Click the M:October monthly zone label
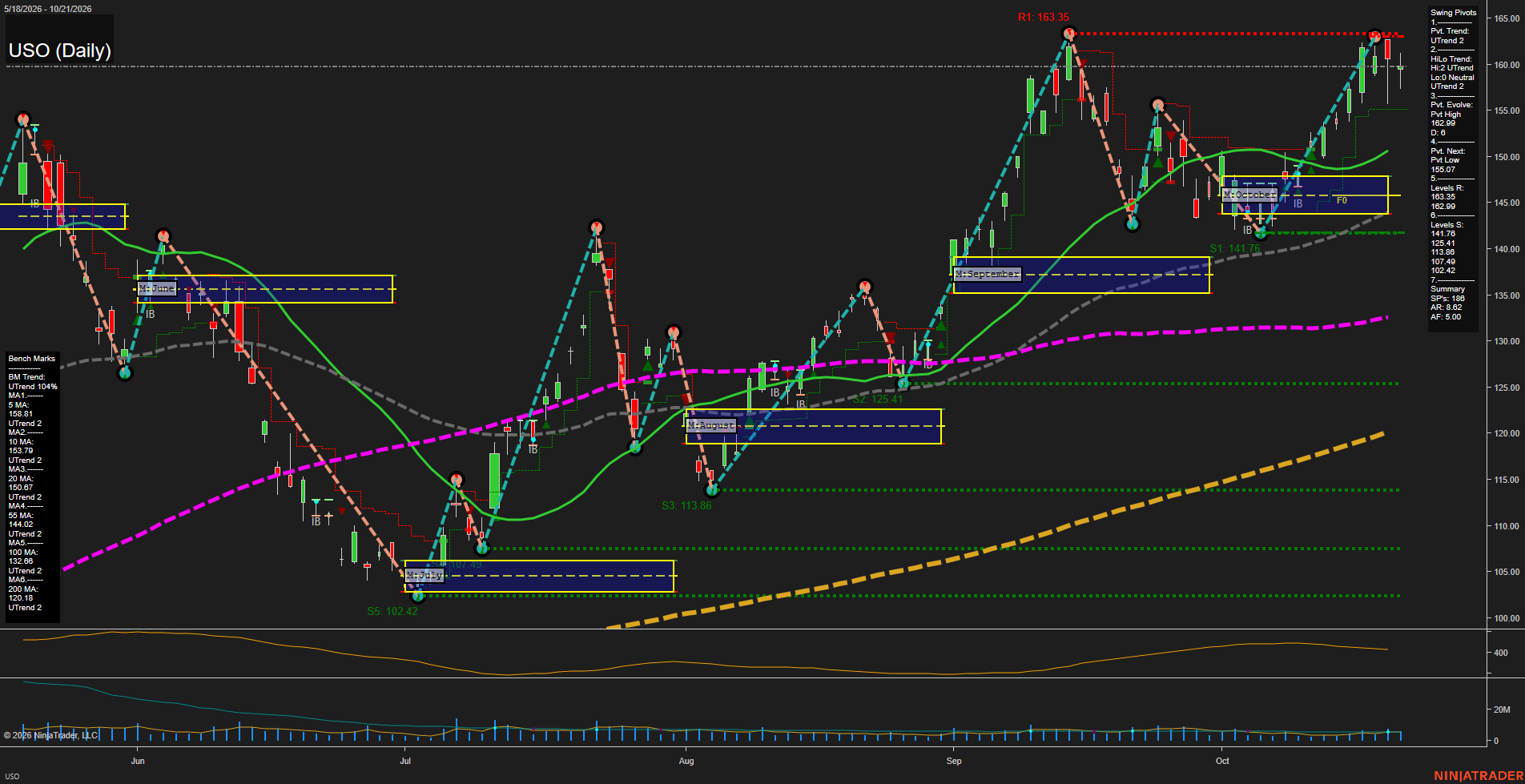The width and height of the screenshot is (1525, 784). coord(1249,195)
